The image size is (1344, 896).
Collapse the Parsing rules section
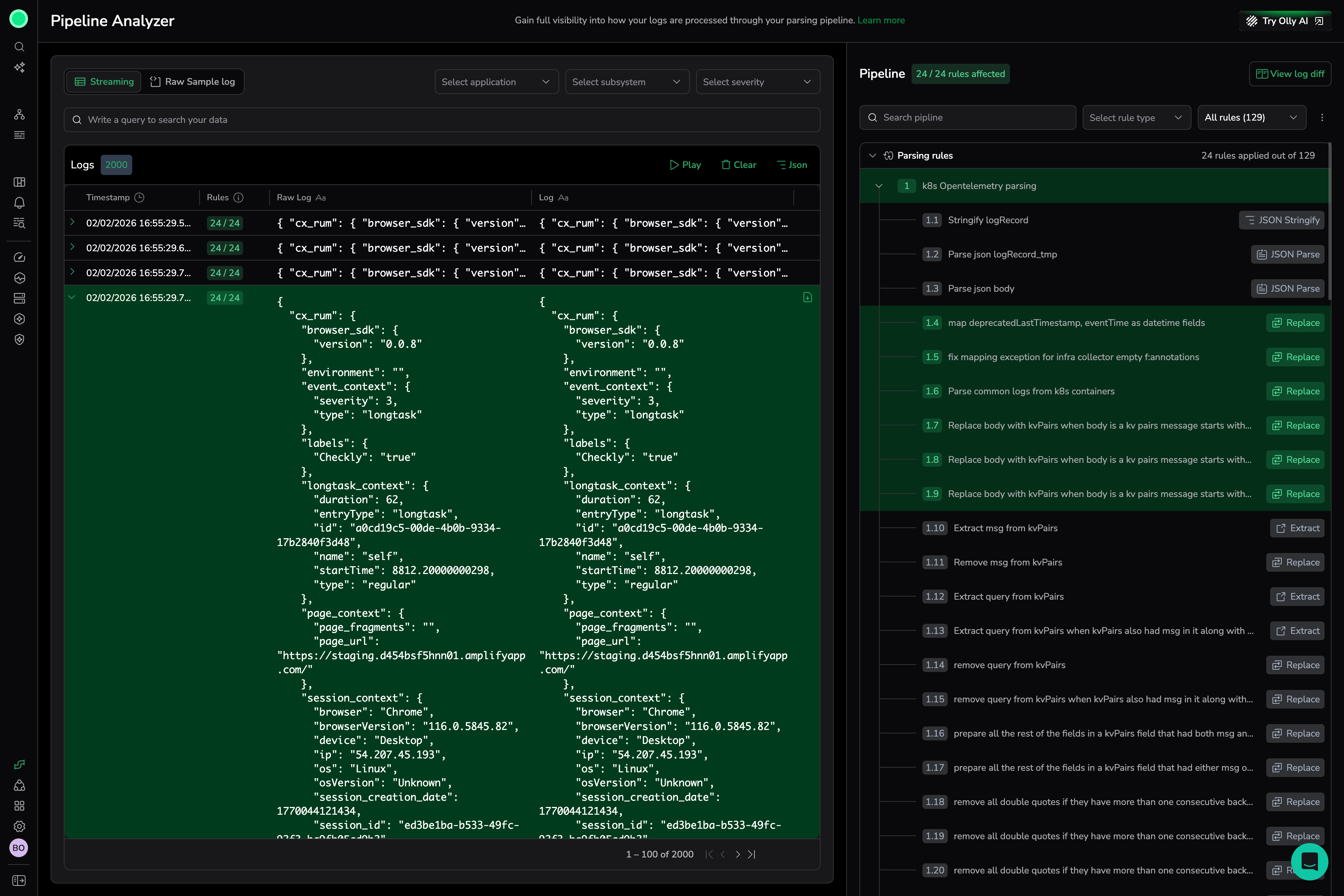pos(872,156)
